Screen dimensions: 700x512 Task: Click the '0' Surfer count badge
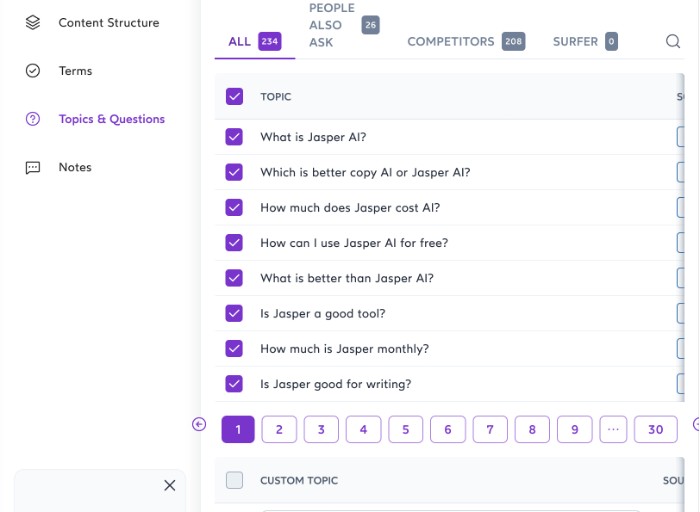pyautogui.click(x=612, y=42)
